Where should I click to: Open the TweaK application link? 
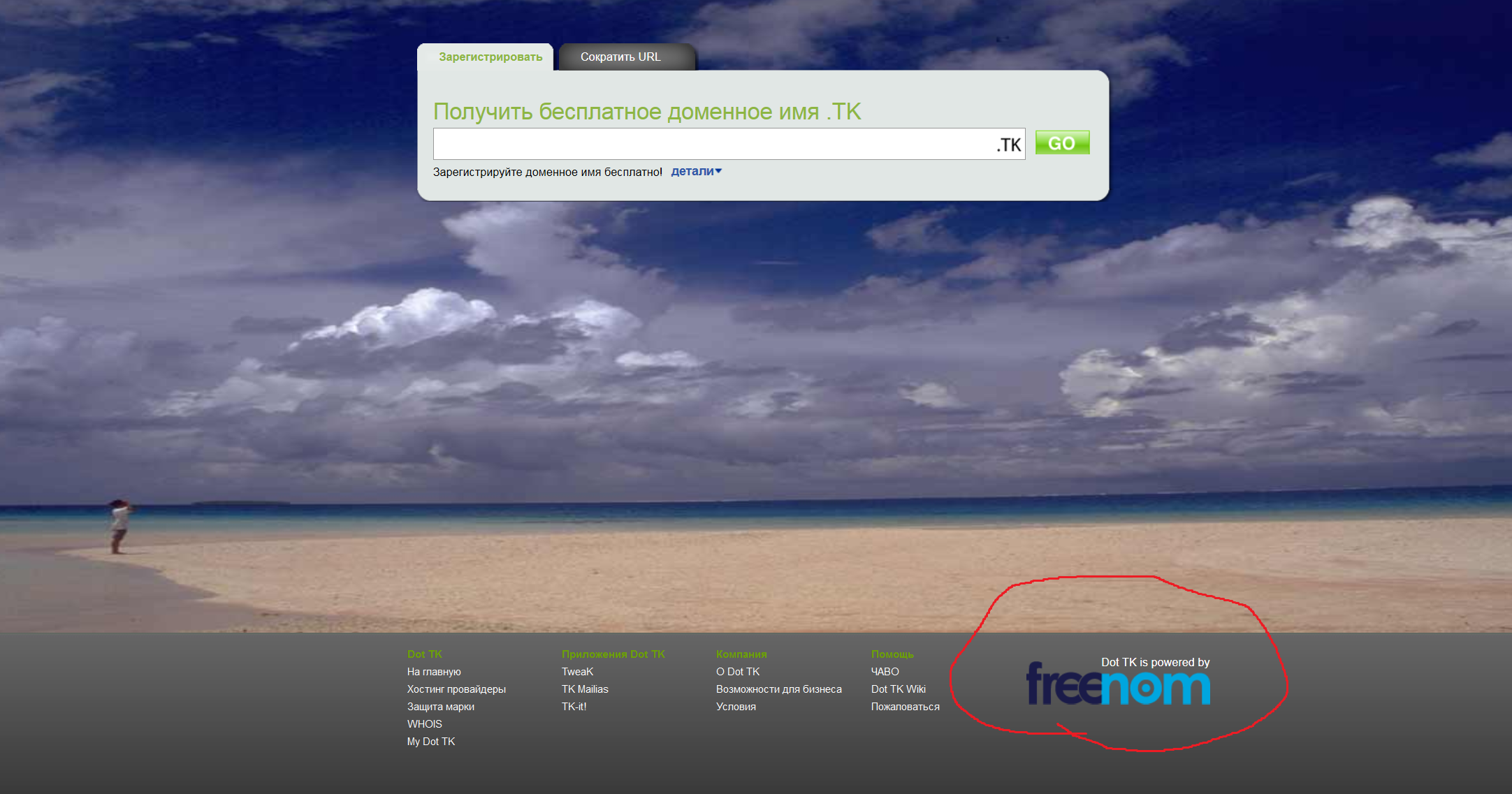577,672
